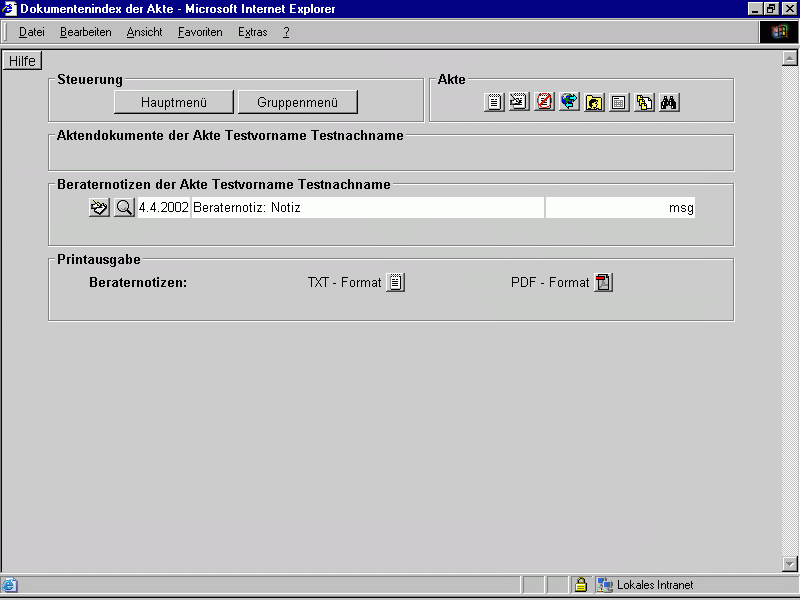Viewport: 800px width, 600px height.
Task: Open the yellow folder person icon in Akte
Action: [x=594, y=102]
